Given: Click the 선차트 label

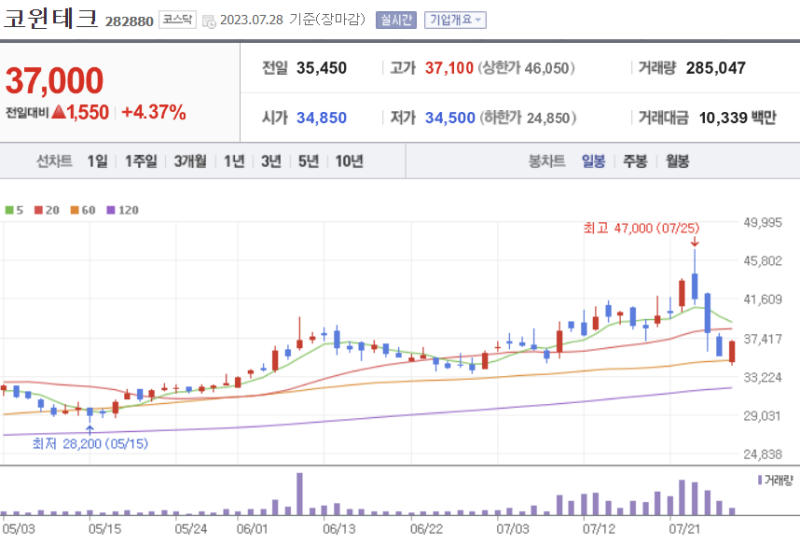Looking at the screenshot, I should tap(54, 161).
